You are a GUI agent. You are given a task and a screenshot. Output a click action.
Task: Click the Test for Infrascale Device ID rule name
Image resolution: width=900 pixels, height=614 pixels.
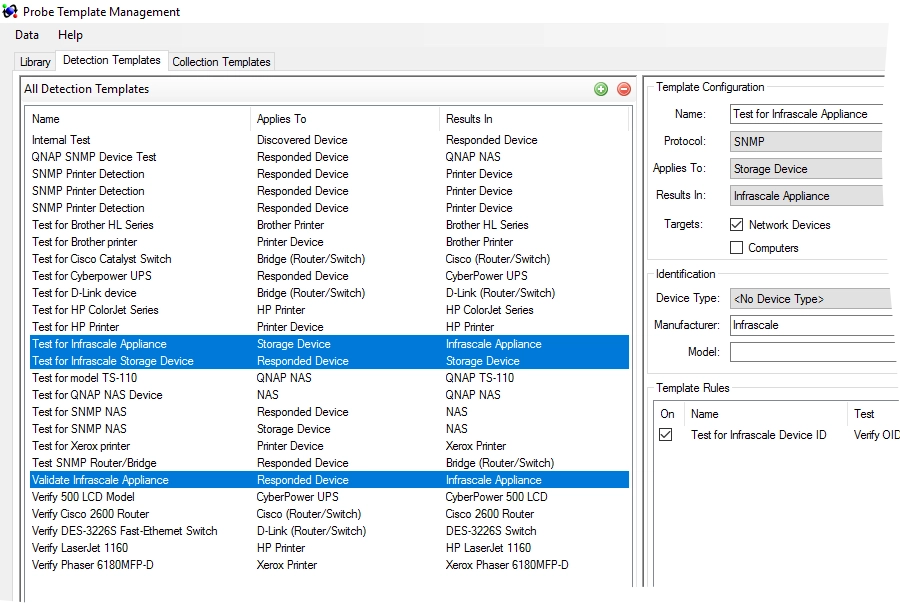pos(758,435)
